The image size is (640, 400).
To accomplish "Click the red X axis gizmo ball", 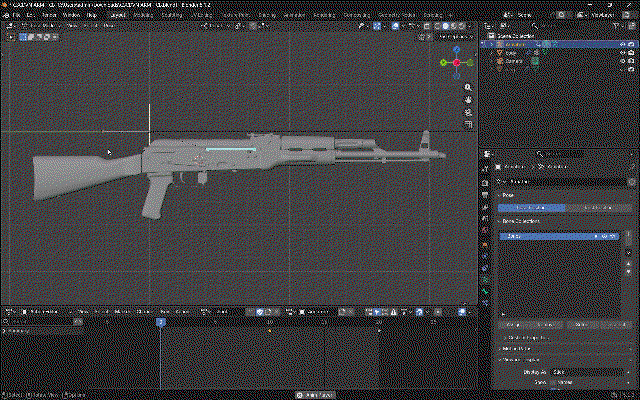I will (456, 62).
